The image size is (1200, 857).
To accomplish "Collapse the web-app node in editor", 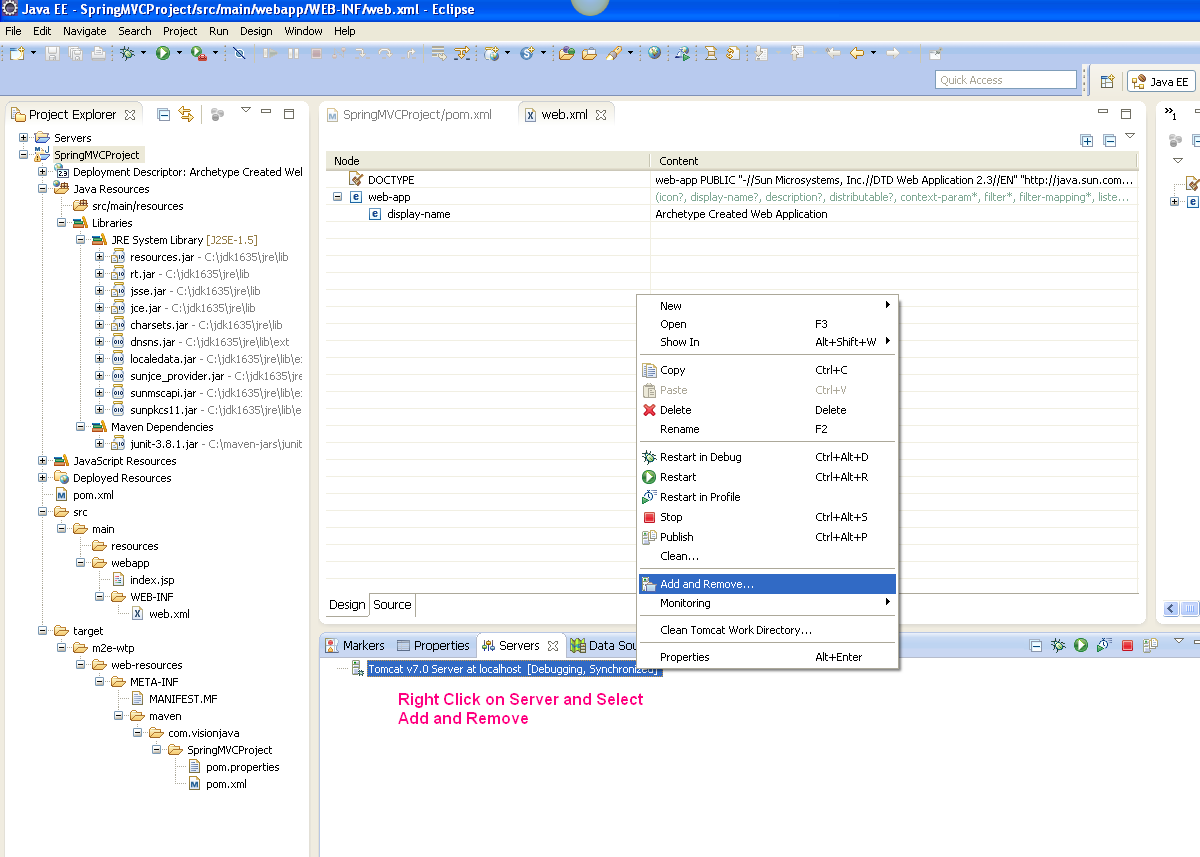I will [338, 197].
